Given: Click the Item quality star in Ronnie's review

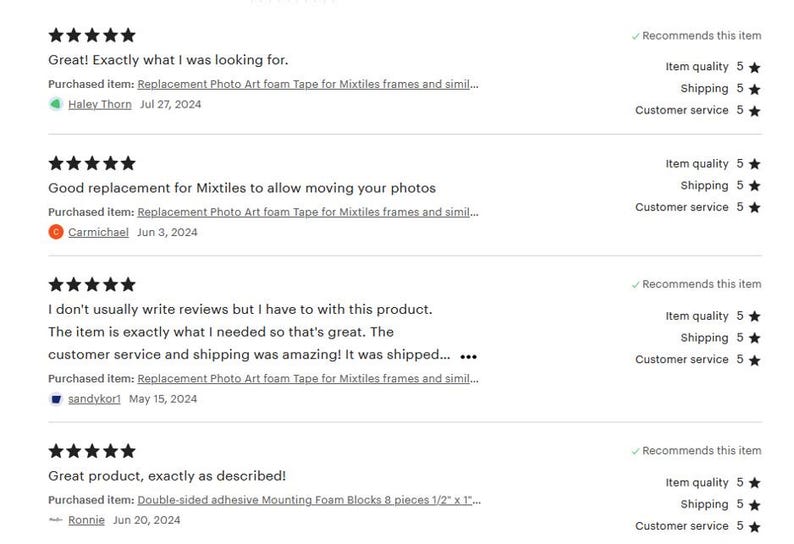Looking at the screenshot, I should pos(755,483).
